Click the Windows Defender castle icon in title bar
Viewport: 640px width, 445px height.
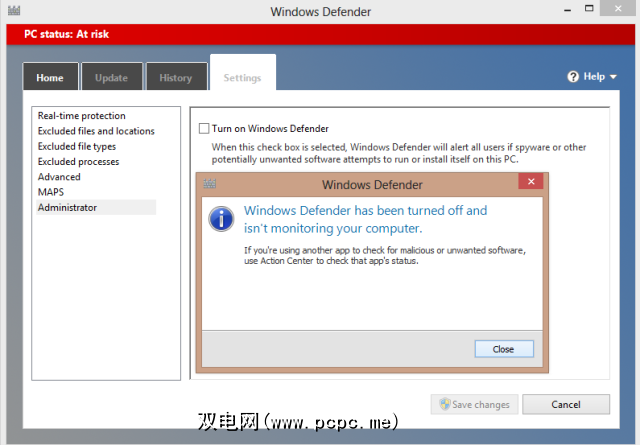click(x=14, y=10)
